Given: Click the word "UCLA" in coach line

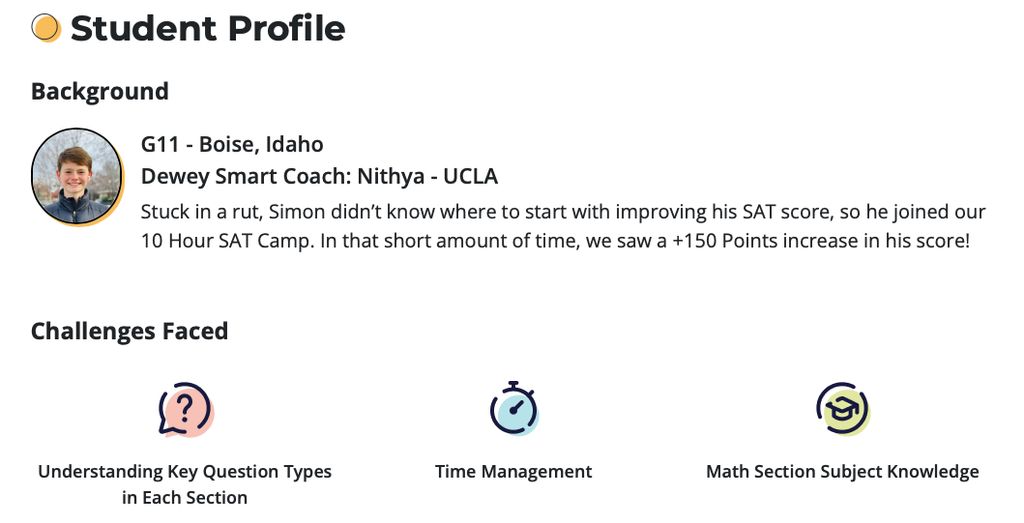Looking at the screenshot, I should pos(470,177).
